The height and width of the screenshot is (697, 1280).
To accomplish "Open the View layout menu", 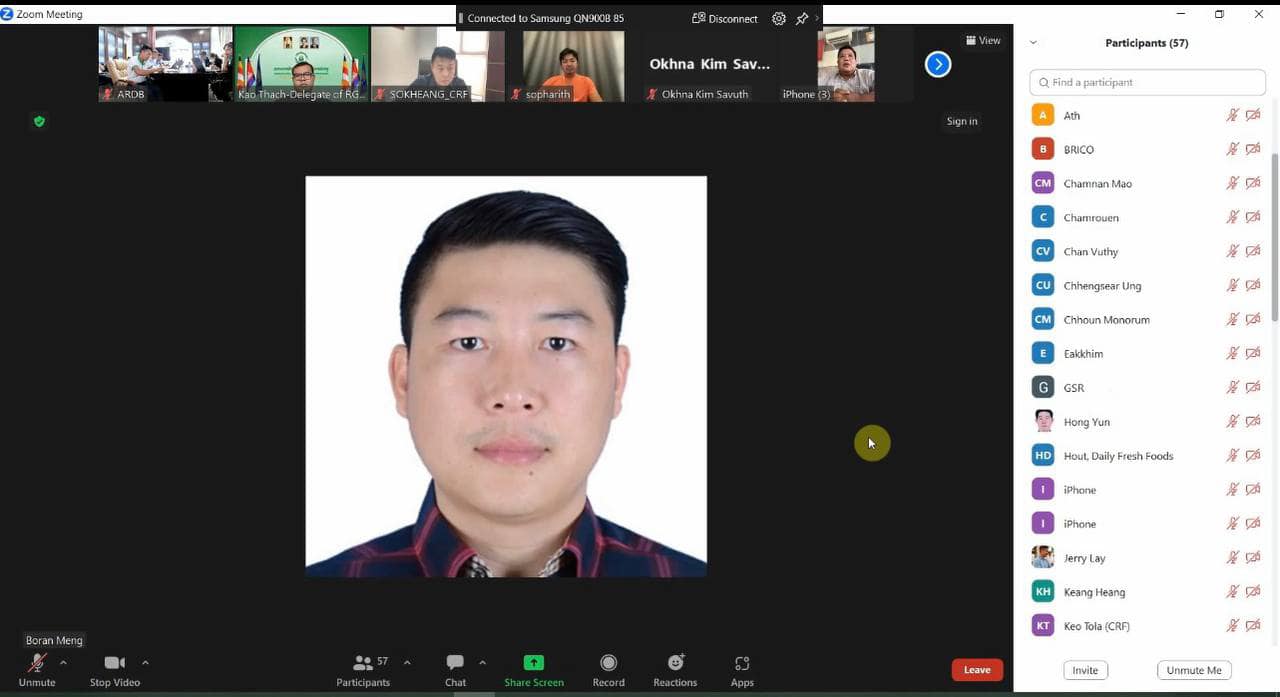I will coord(983,40).
